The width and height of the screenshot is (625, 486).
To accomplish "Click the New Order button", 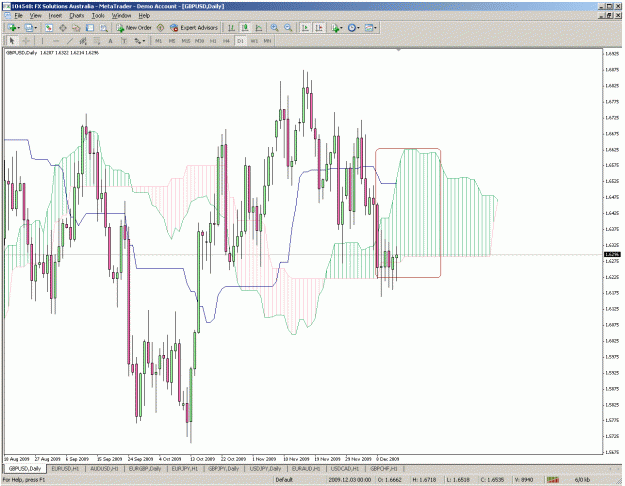I will (x=134, y=28).
